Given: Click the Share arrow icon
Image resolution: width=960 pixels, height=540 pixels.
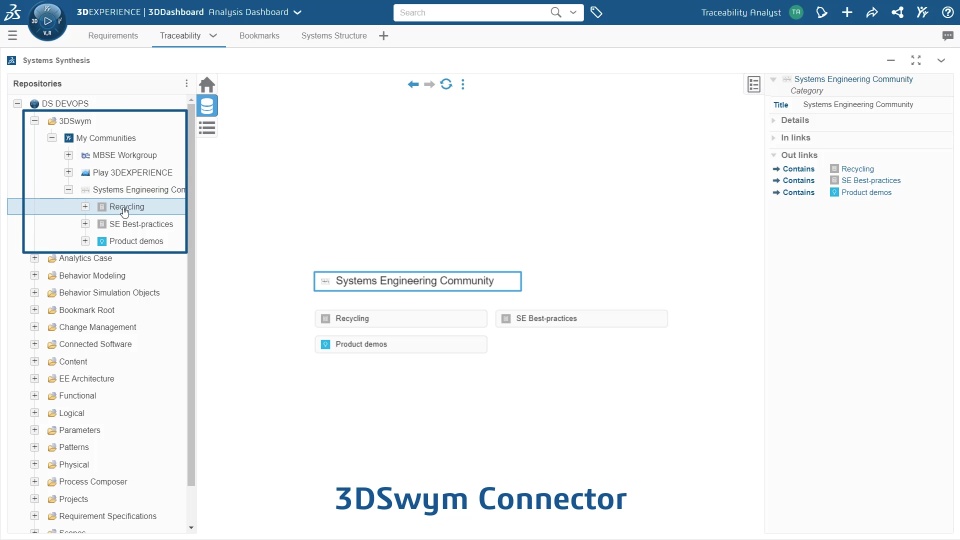Looking at the screenshot, I should click(x=872, y=12).
